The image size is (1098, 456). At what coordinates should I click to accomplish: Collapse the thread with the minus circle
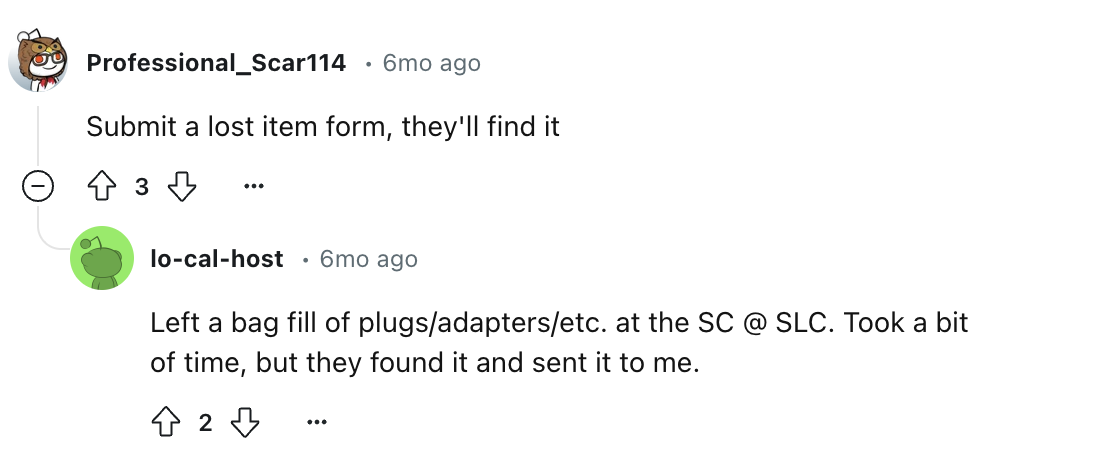point(38,186)
